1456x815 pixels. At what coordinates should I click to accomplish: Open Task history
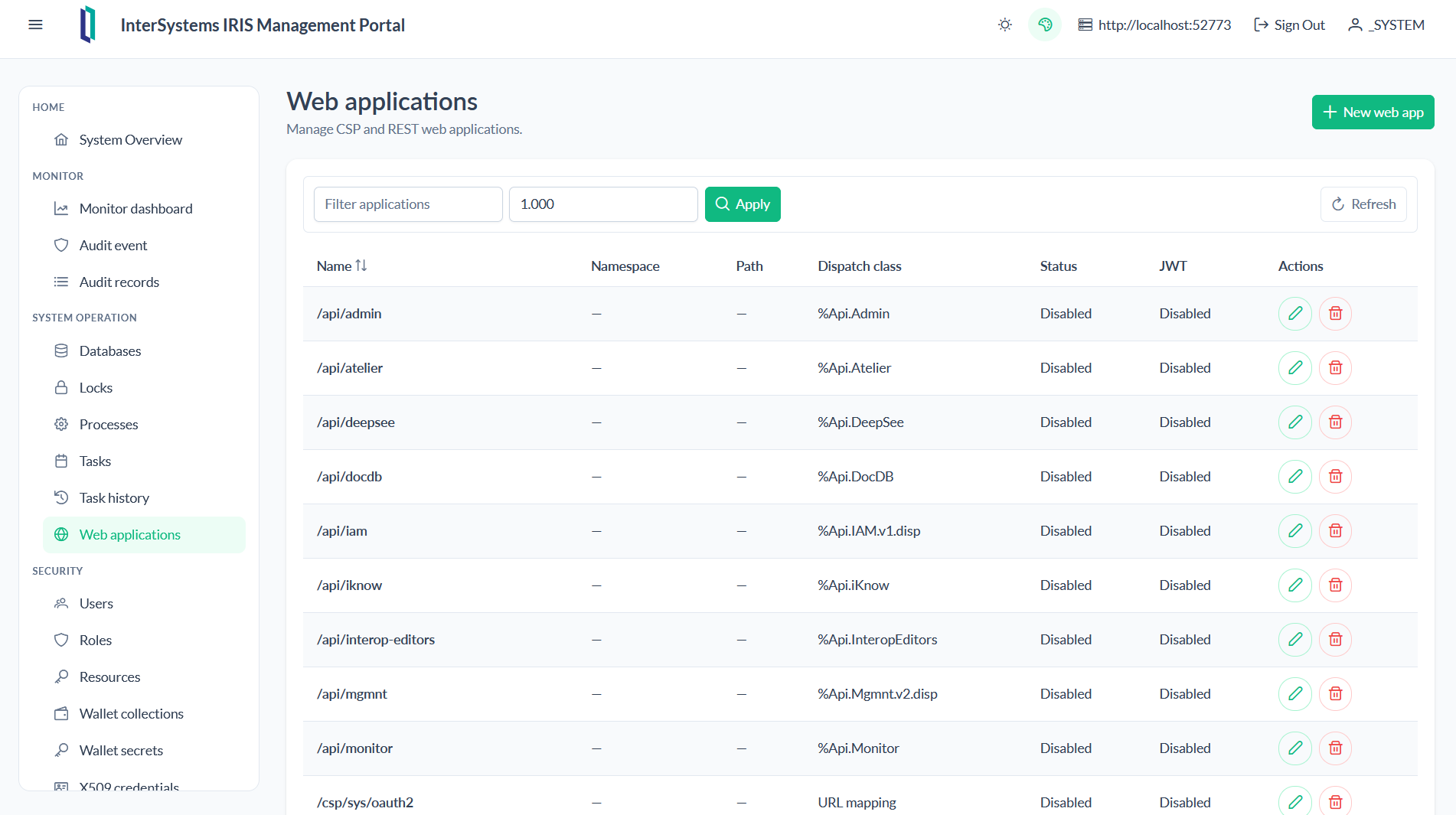coord(144,498)
